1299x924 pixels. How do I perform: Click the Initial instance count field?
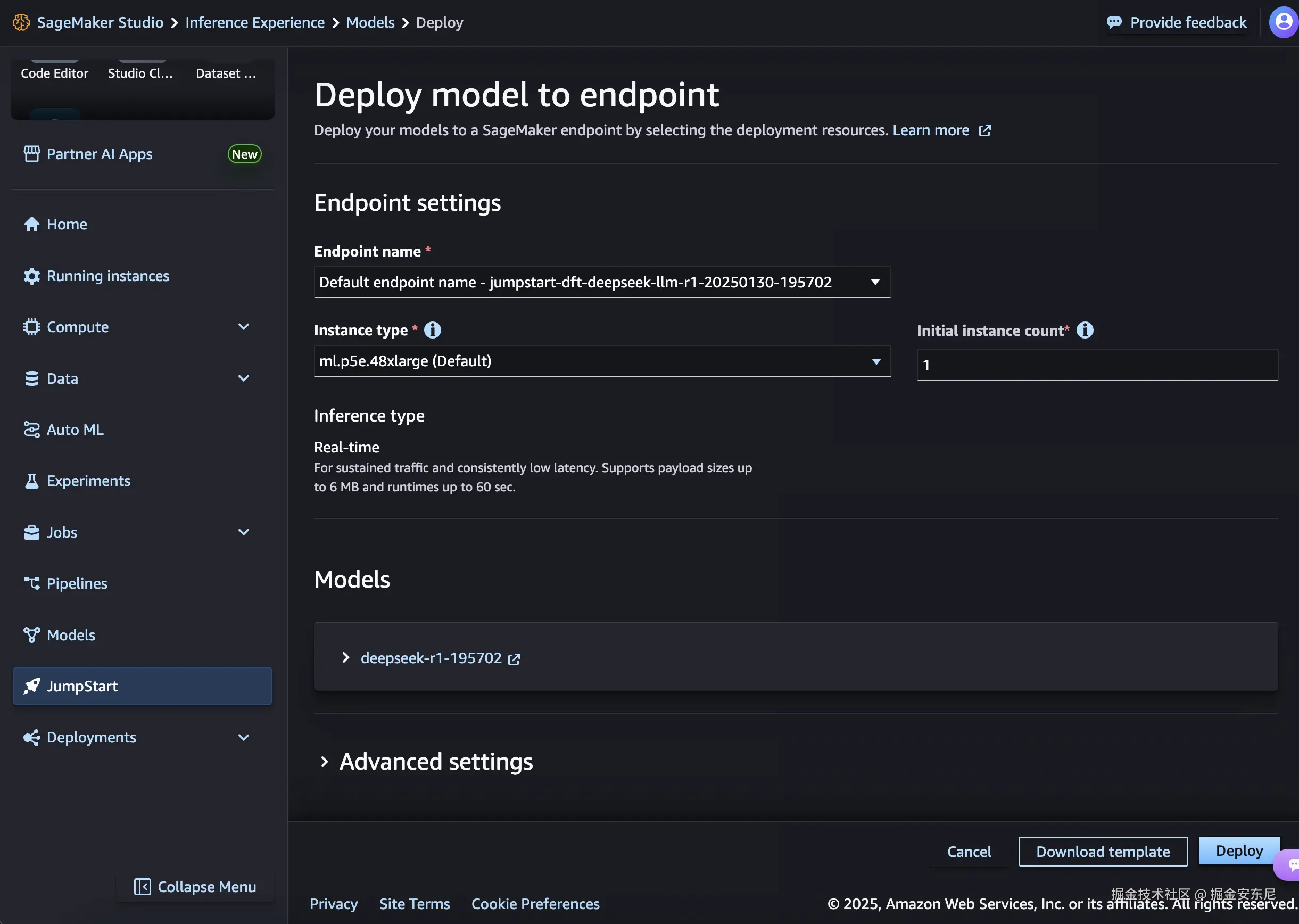tap(1097, 365)
